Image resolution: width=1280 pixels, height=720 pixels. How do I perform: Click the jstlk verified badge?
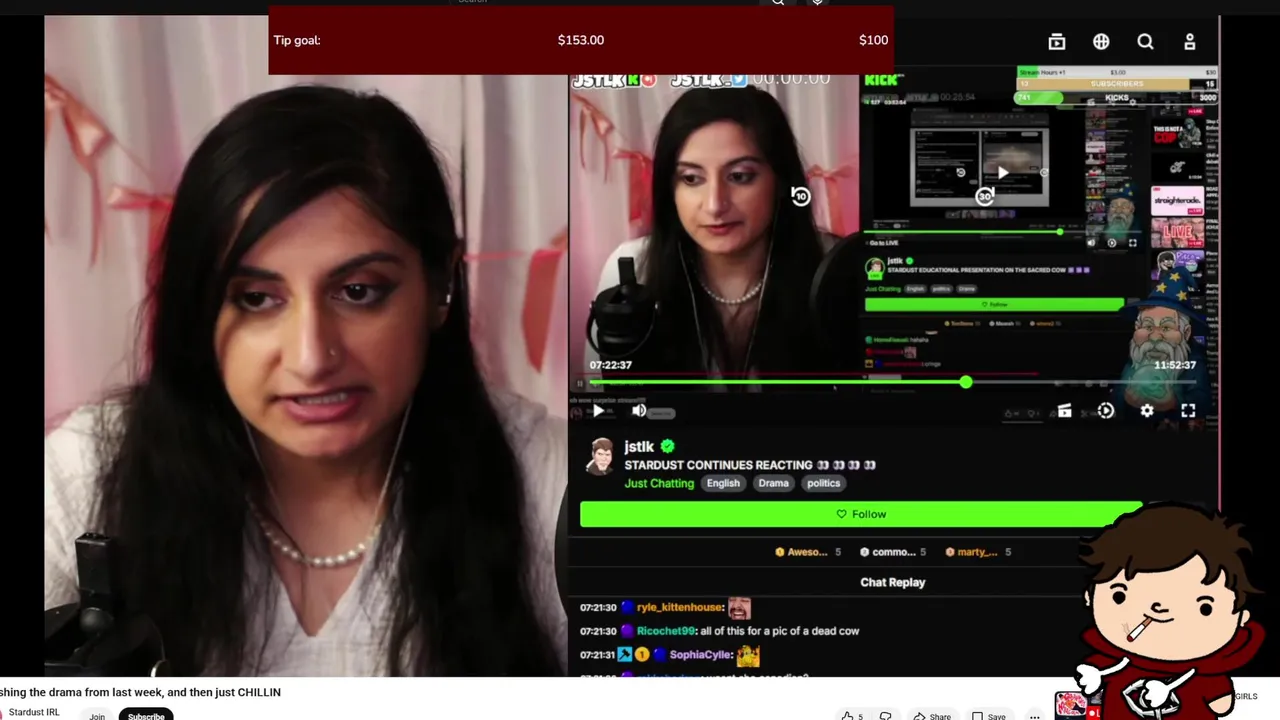click(667, 447)
